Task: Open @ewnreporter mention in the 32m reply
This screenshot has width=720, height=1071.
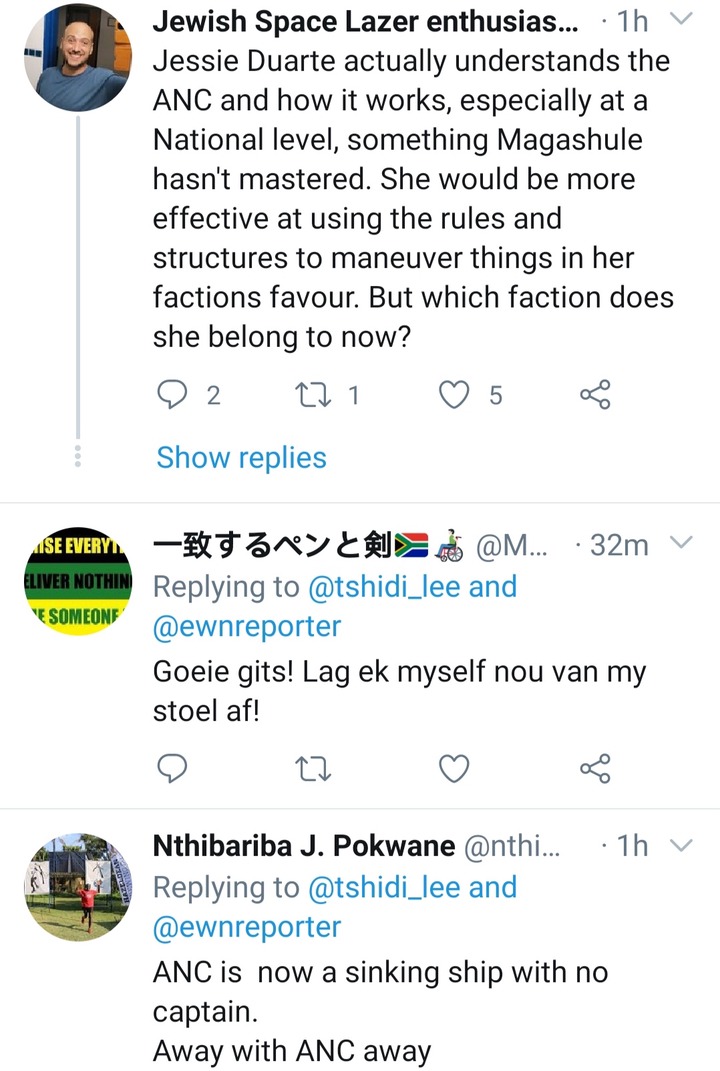Action: coord(247,626)
